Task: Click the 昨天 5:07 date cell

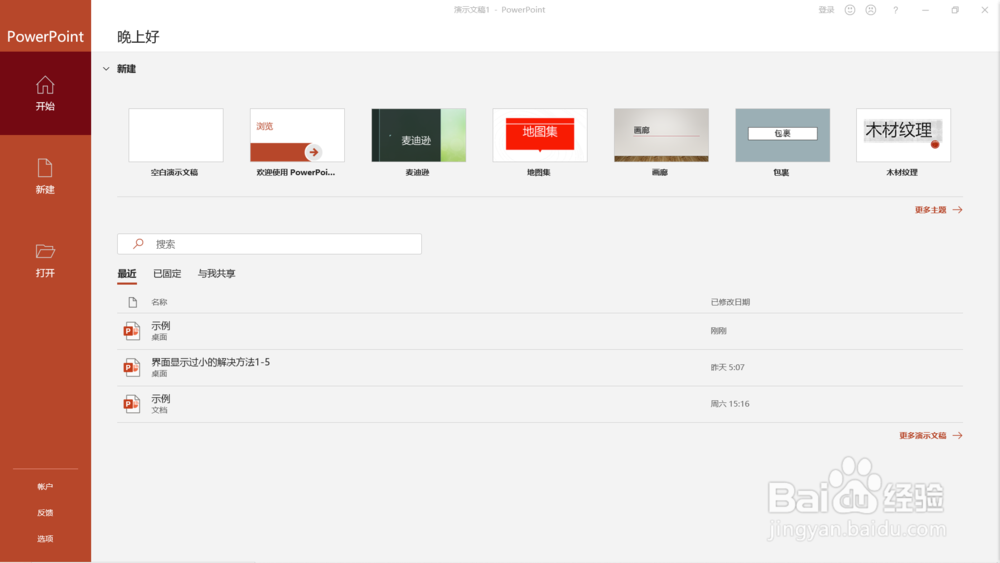Action: pyautogui.click(x=728, y=367)
